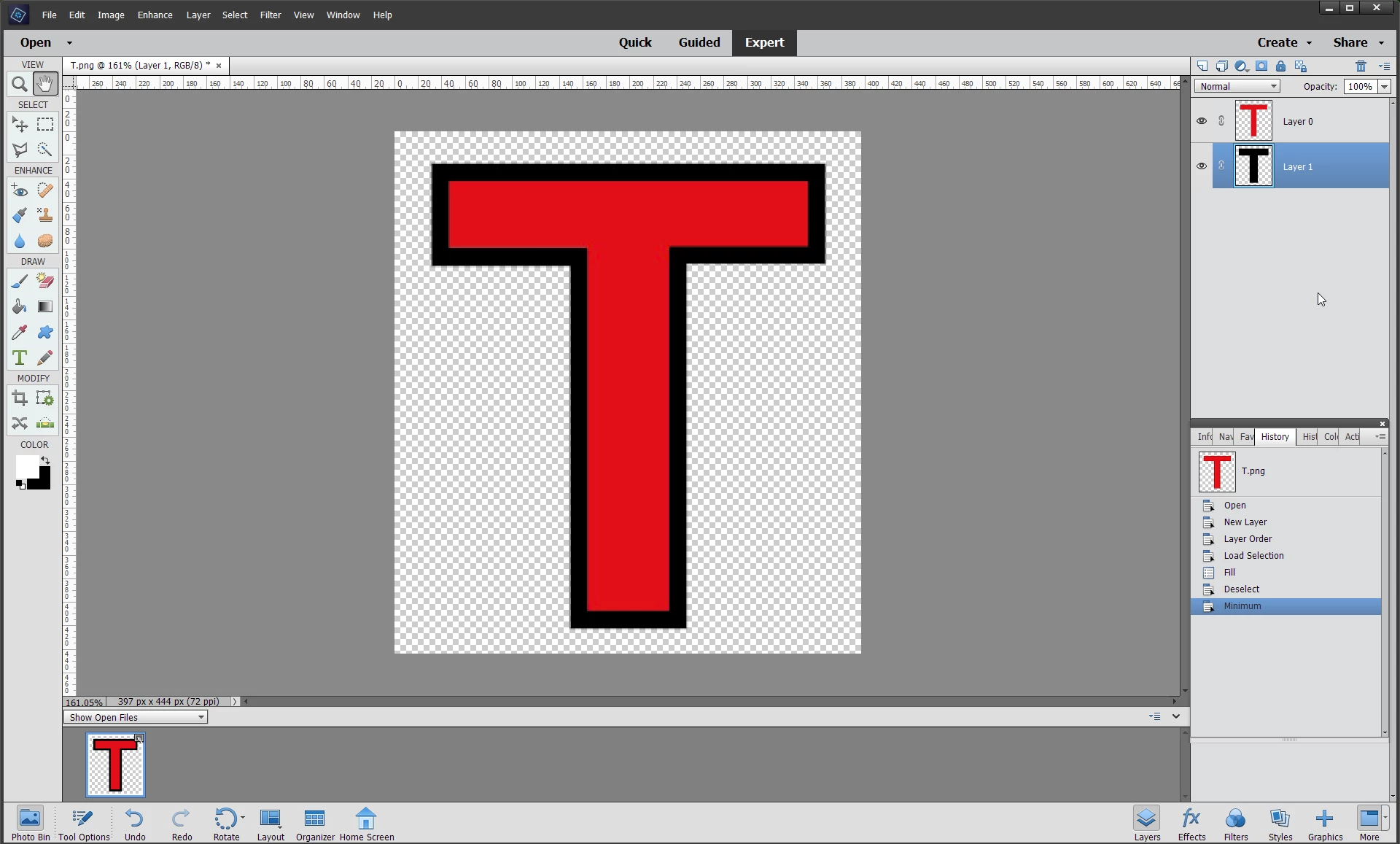The width and height of the screenshot is (1400, 844).
Task: Select the Crop tool
Action: [x=20, y=398]
